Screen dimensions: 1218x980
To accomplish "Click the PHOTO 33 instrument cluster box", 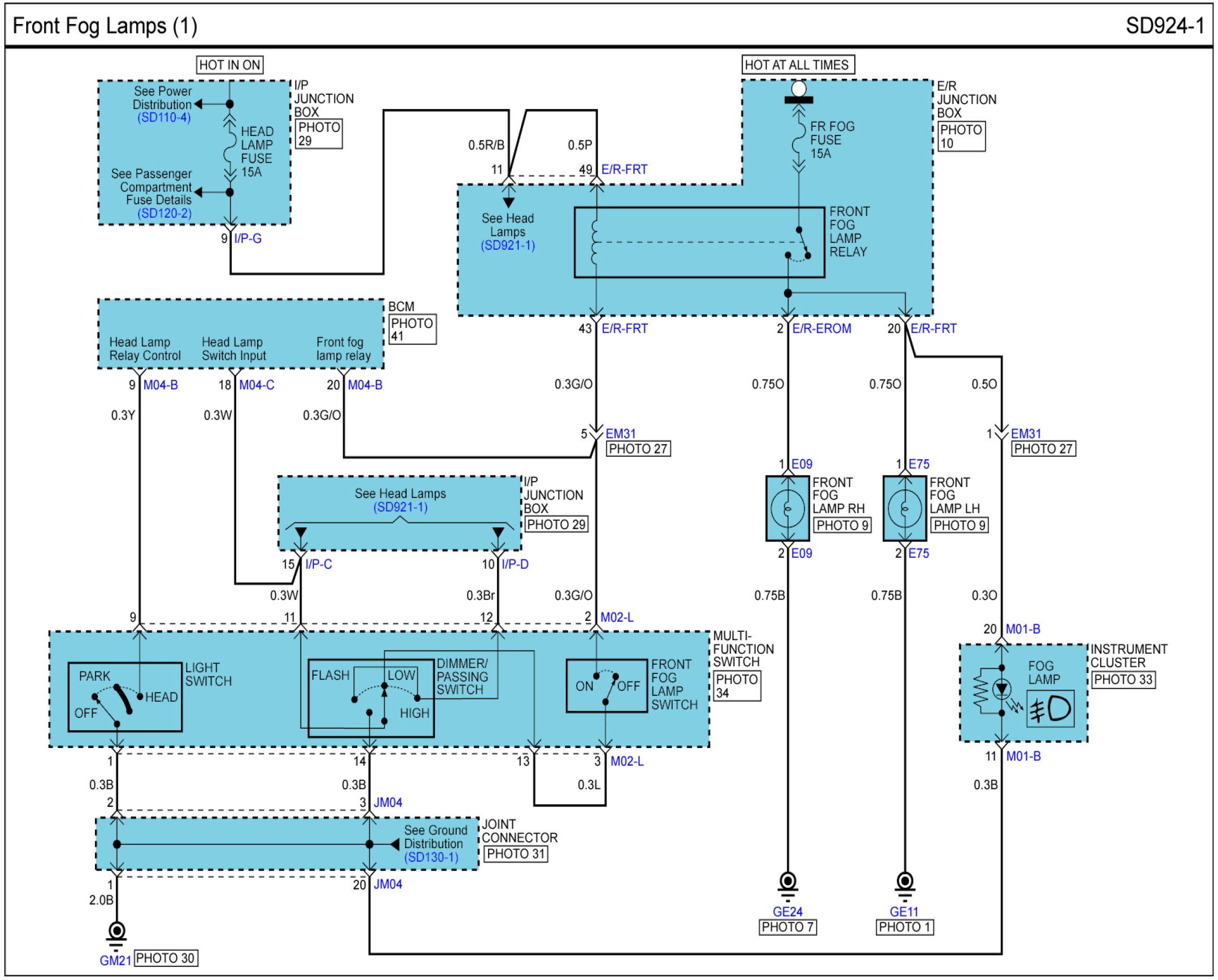I will 1123,680.
